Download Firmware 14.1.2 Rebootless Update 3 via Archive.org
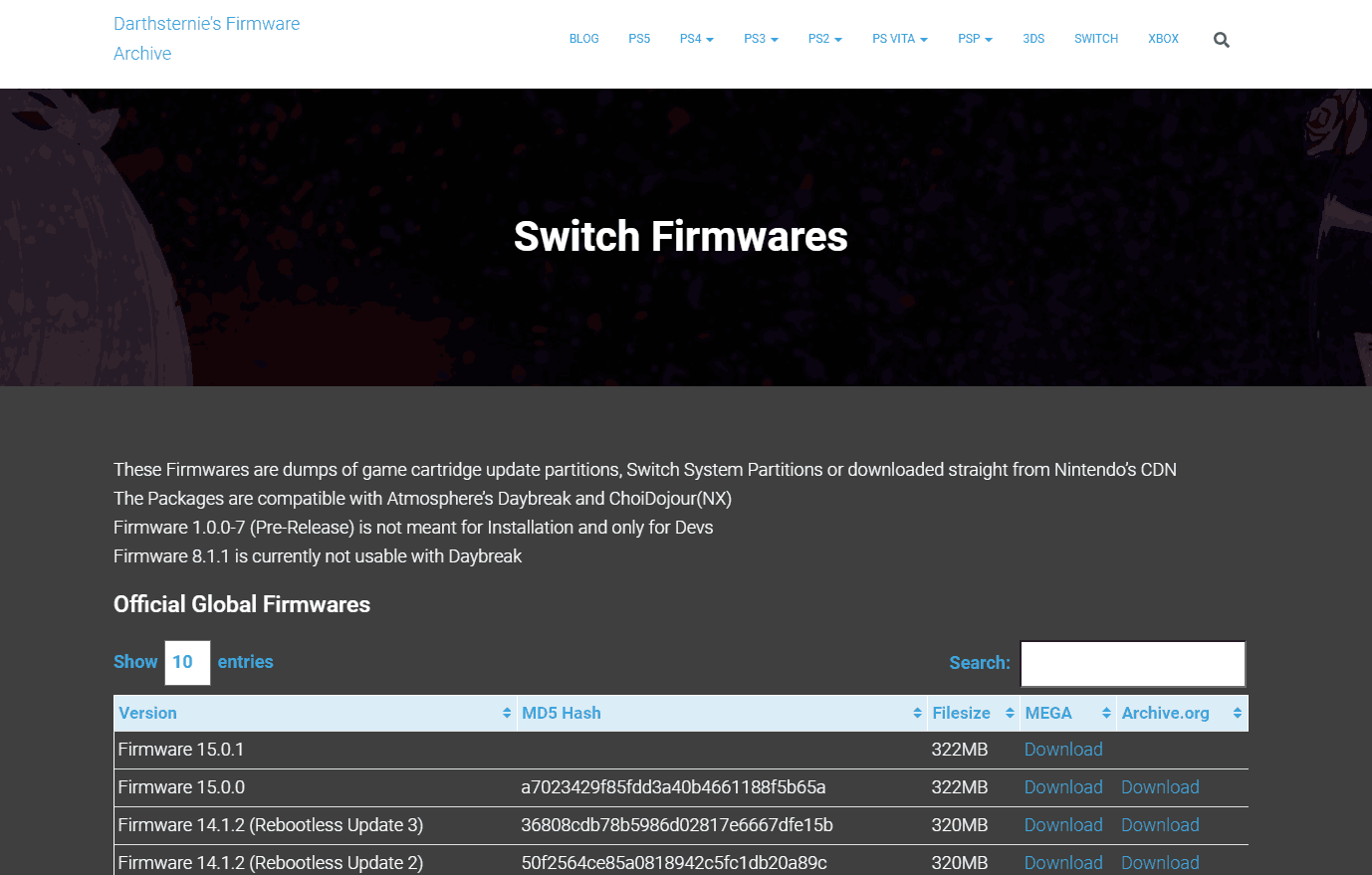Screen dimensions: 1372x875 coord(1160,825)
